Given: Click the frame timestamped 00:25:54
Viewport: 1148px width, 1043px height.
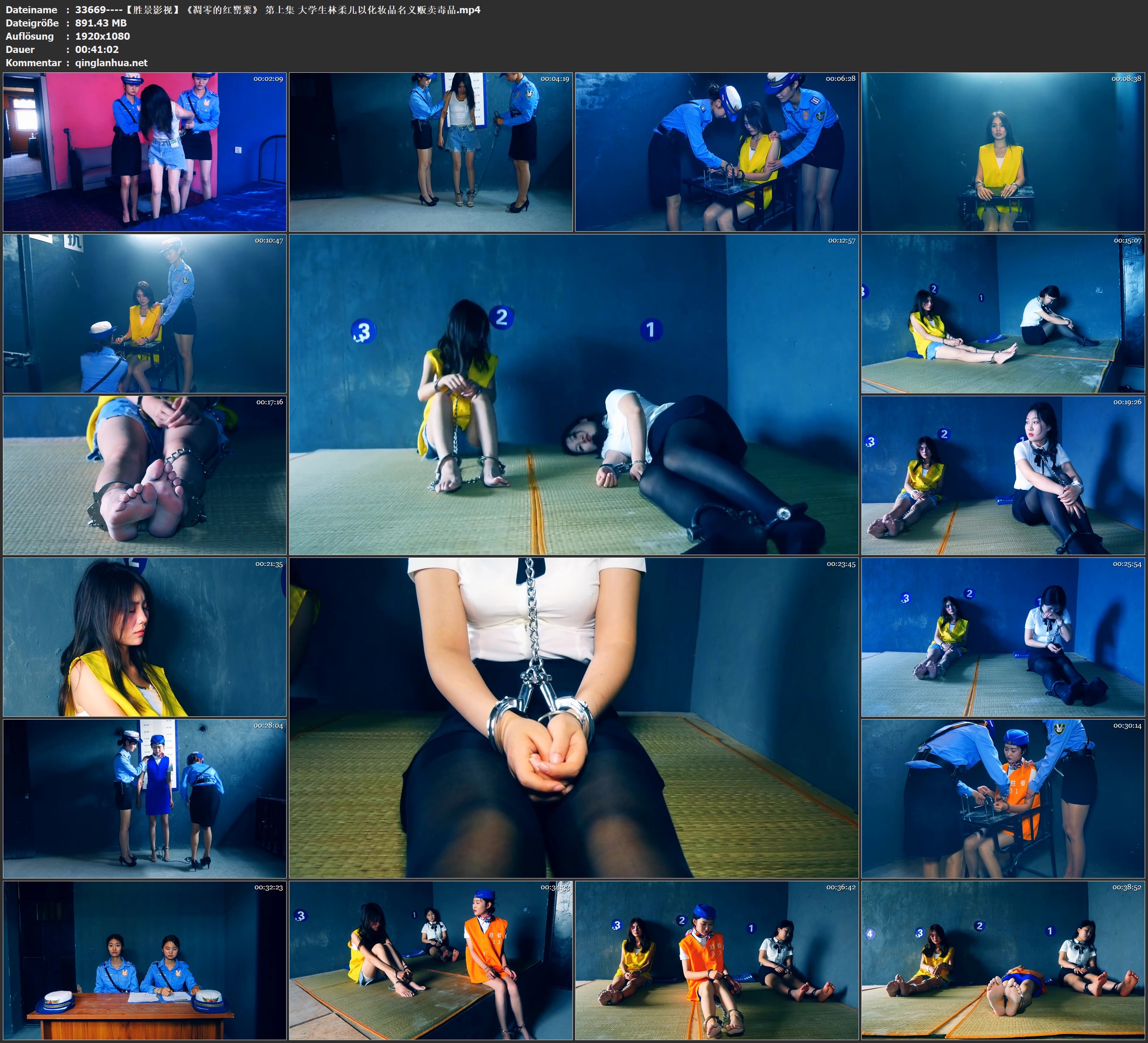Looking at the screenshot, I should tap(1003, 637).
